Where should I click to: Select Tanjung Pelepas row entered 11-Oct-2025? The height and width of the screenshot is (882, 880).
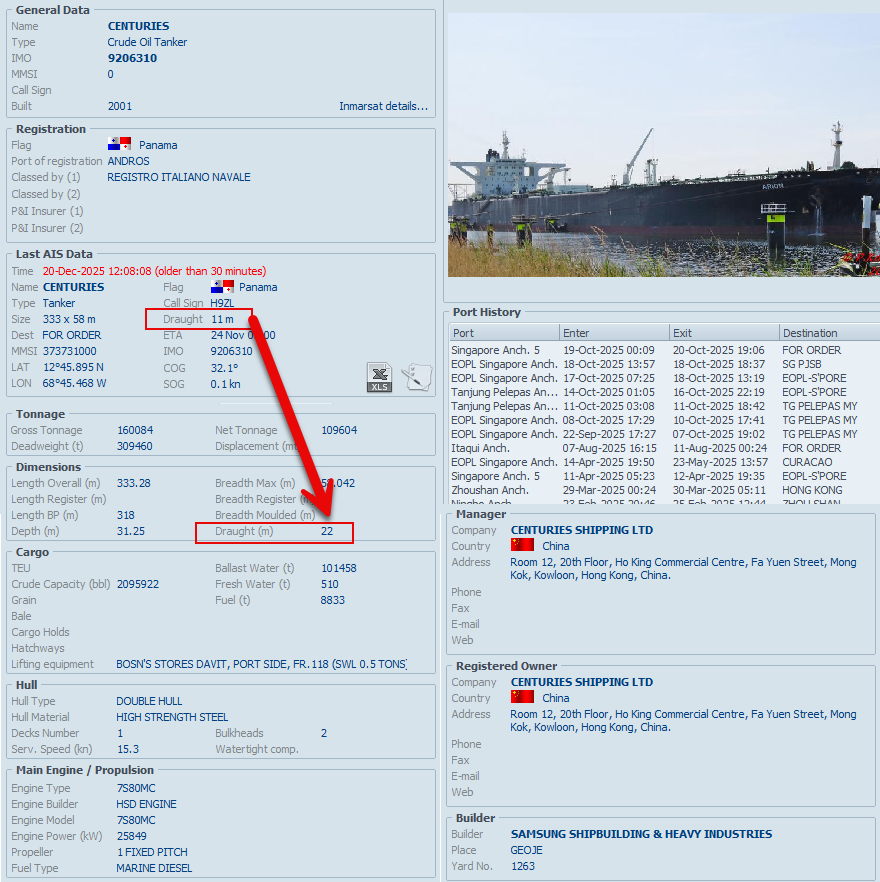point(664,406)
